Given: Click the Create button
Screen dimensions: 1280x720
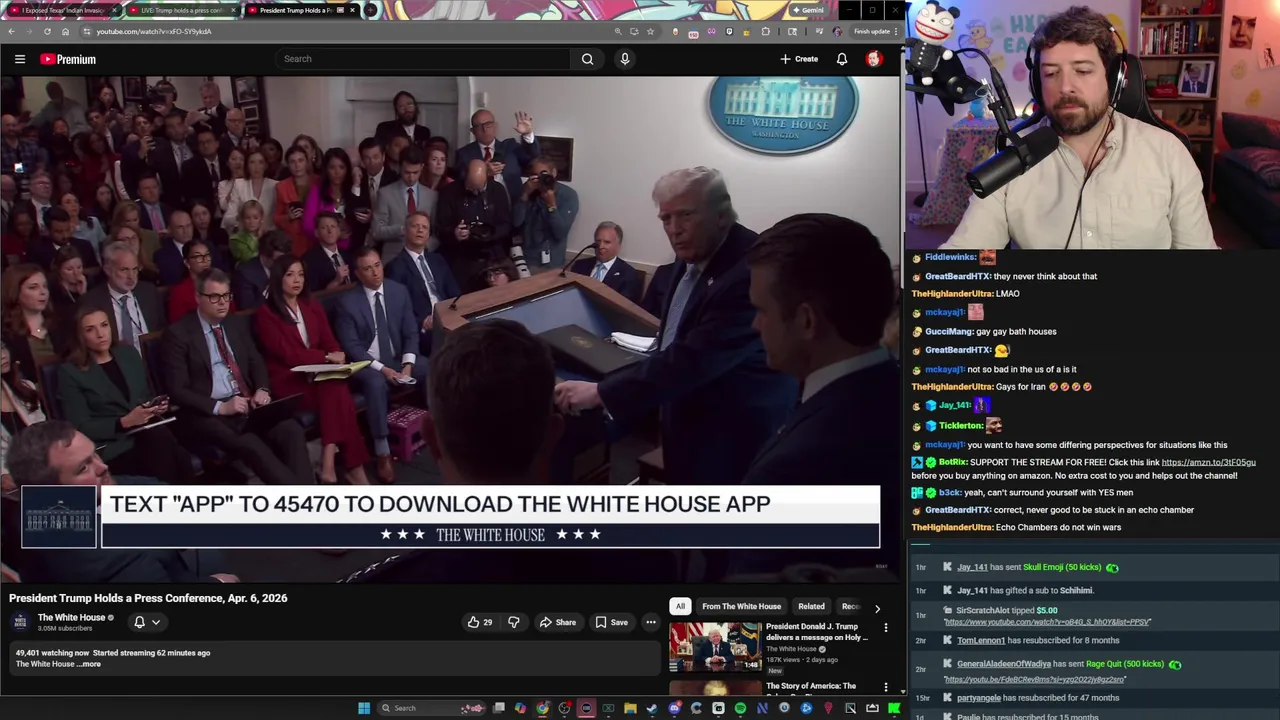Looking at the screenshot, I should click(x=799, y=59).
